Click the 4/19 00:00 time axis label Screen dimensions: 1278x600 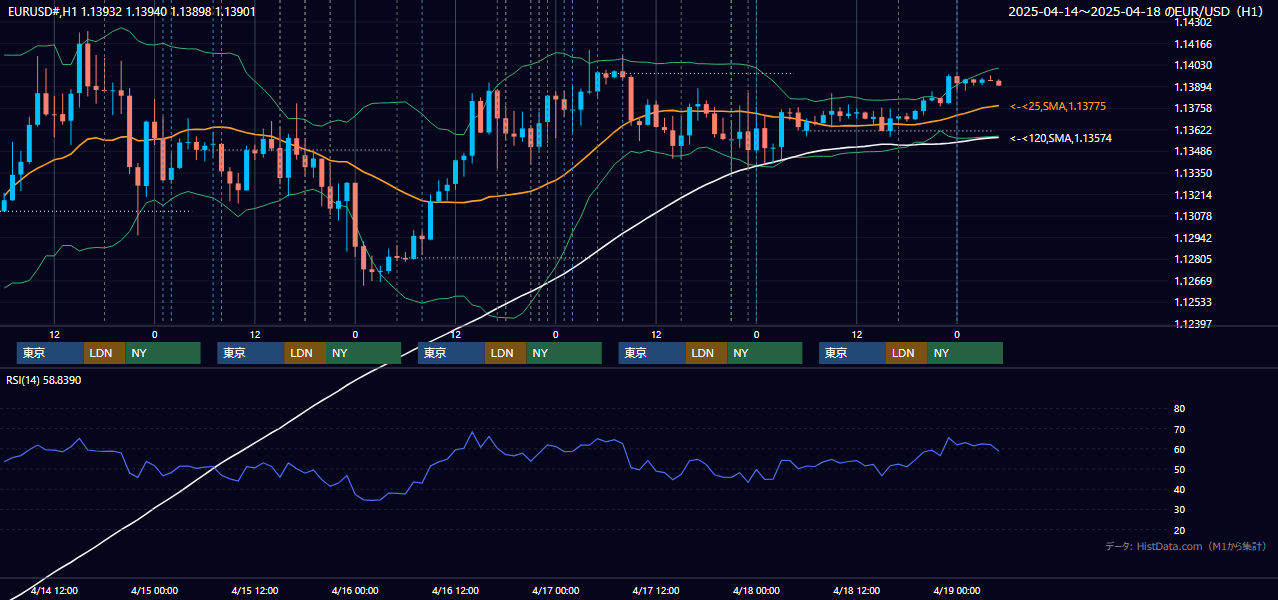pos(957,590)
